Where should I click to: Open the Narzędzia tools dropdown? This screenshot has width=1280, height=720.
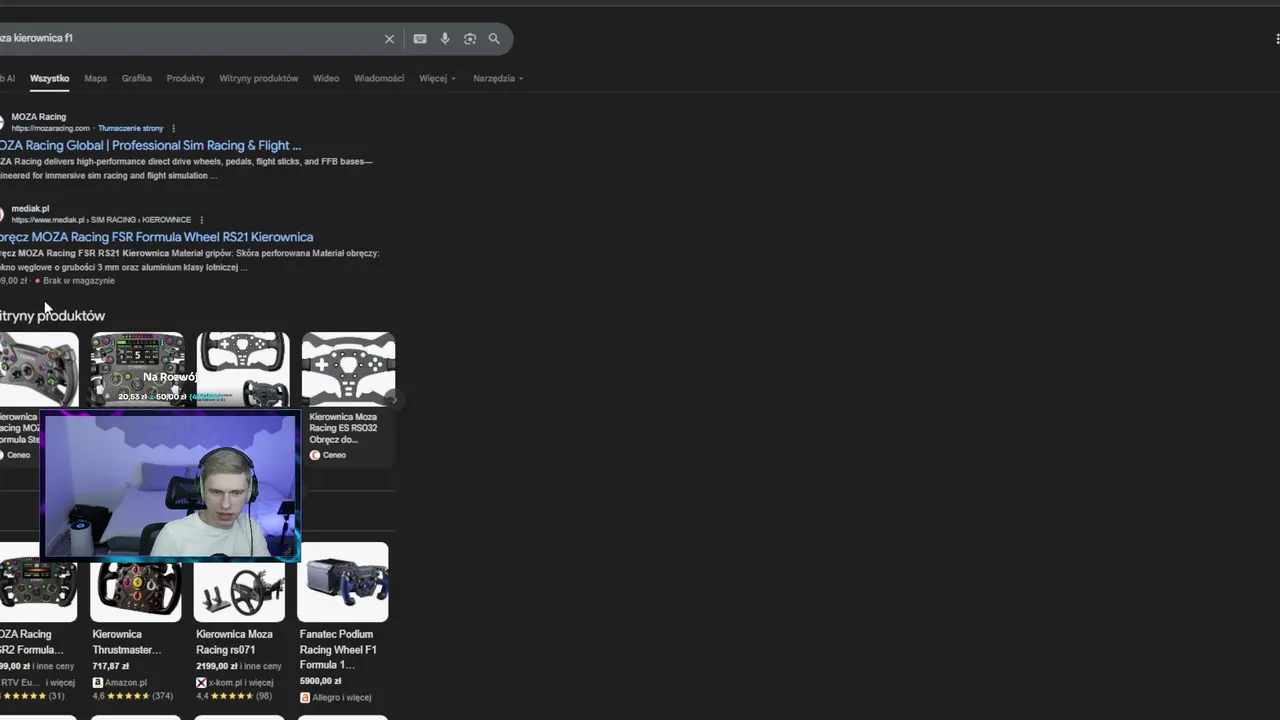click(498, 78)
